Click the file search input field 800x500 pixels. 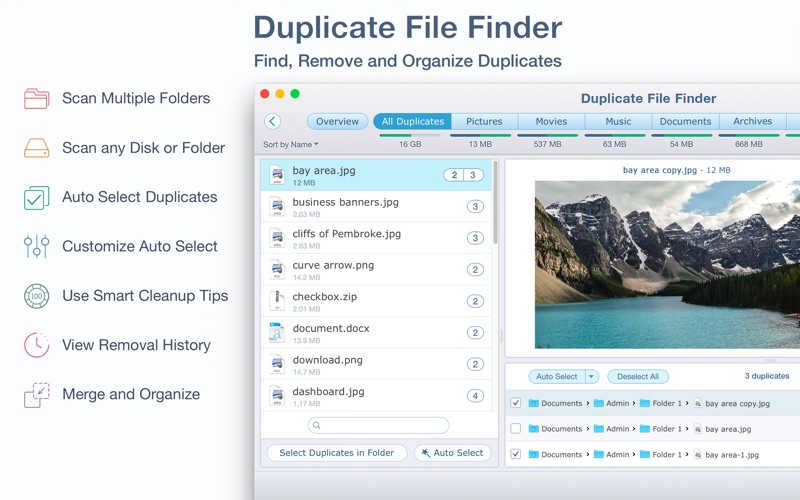(x=379, y=425)
